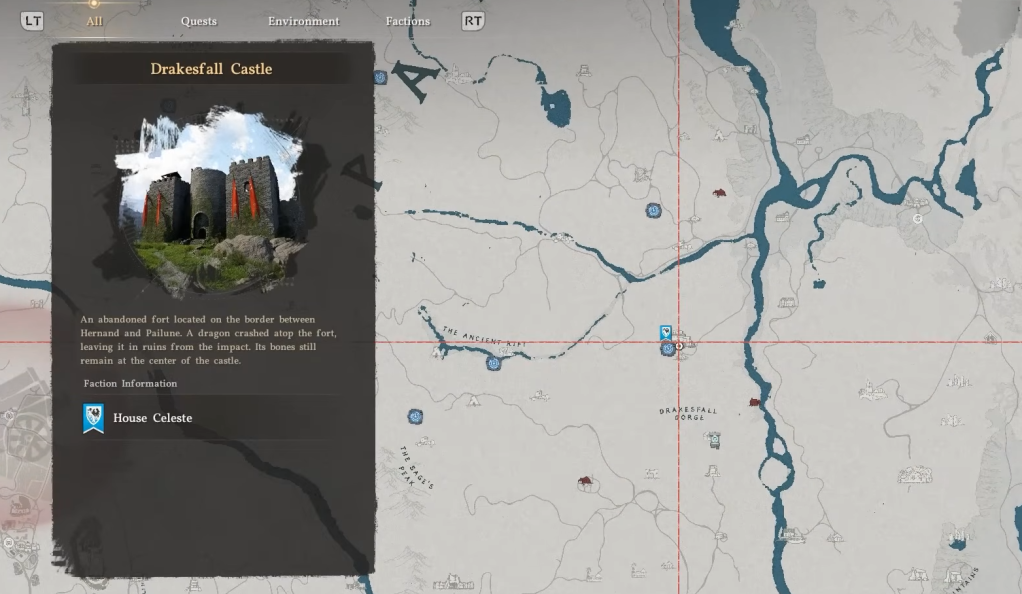The image size is (1022, 594).
Task: Select the outpost icon below Drakesfall Gorge label
Action: 714,438
